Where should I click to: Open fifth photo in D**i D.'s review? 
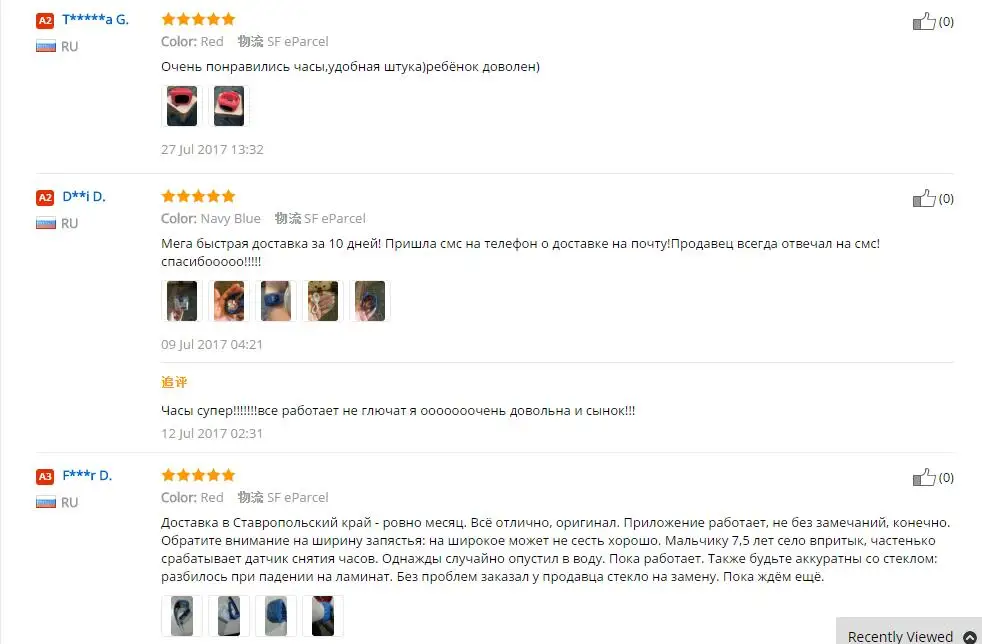[x=370, y=301]
